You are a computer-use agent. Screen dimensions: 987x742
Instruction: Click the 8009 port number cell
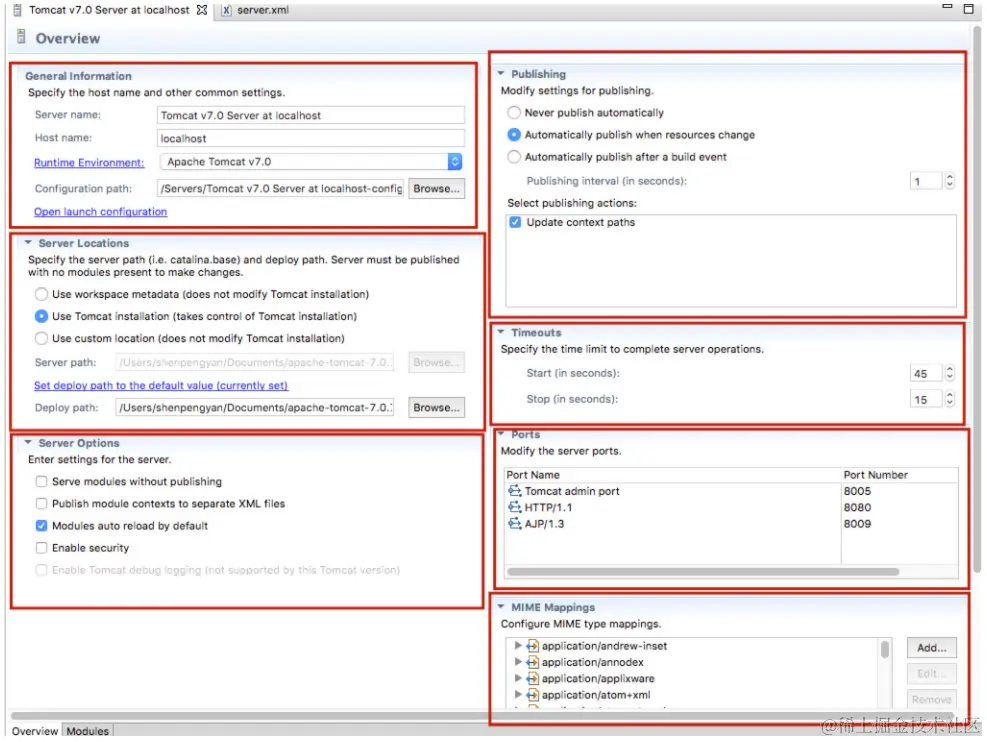pos(857,524)
